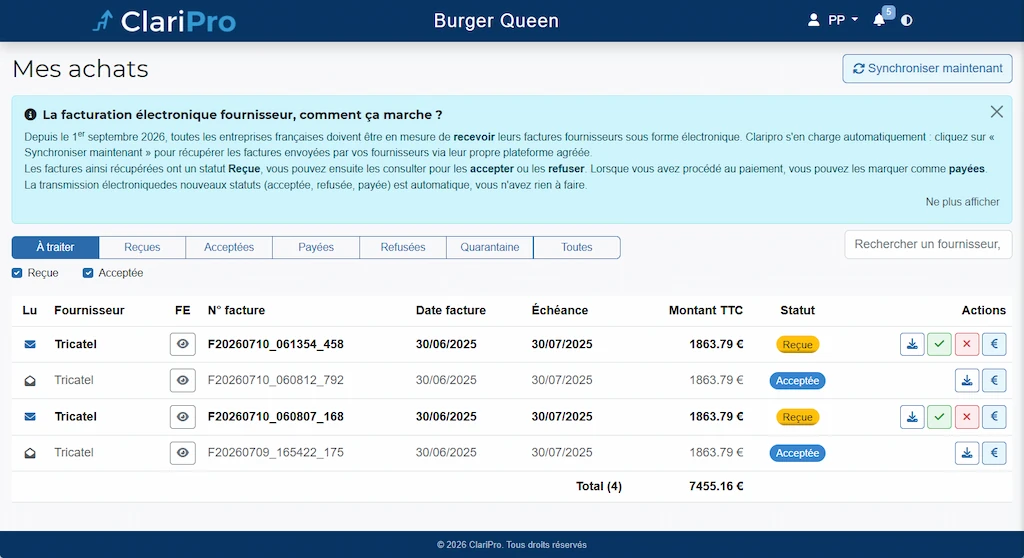Click Burger Queen company title
This screenshot has width=1024, height=558.
[x=496, y=21]
